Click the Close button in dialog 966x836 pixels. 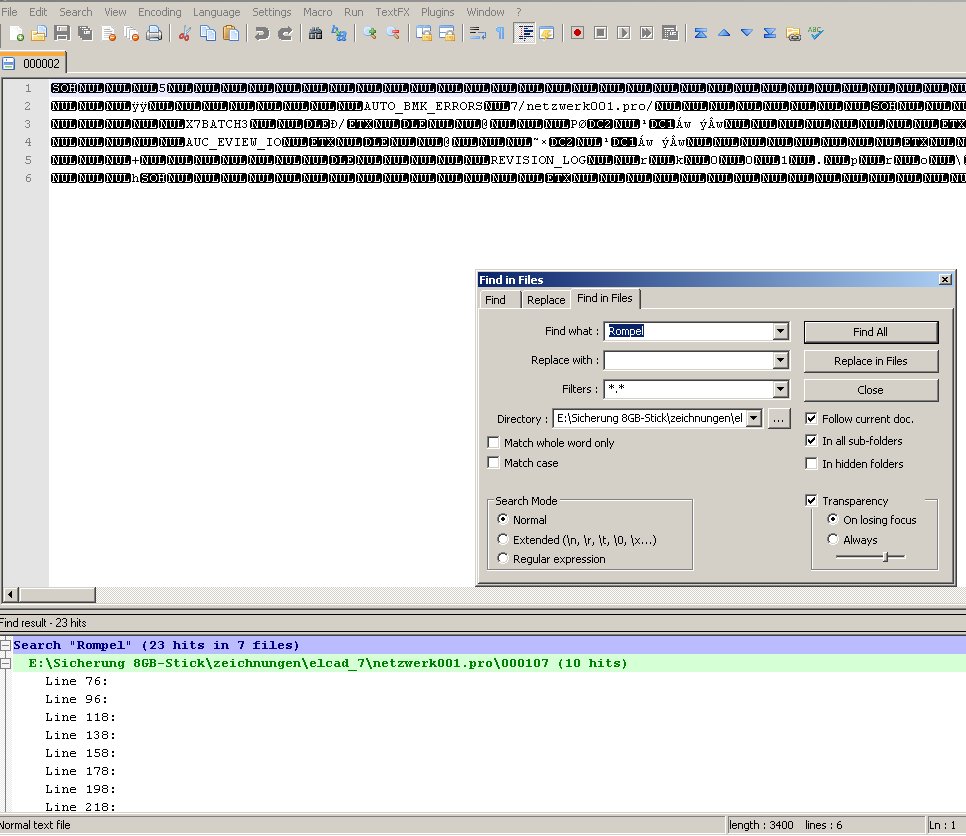(871, 390)
